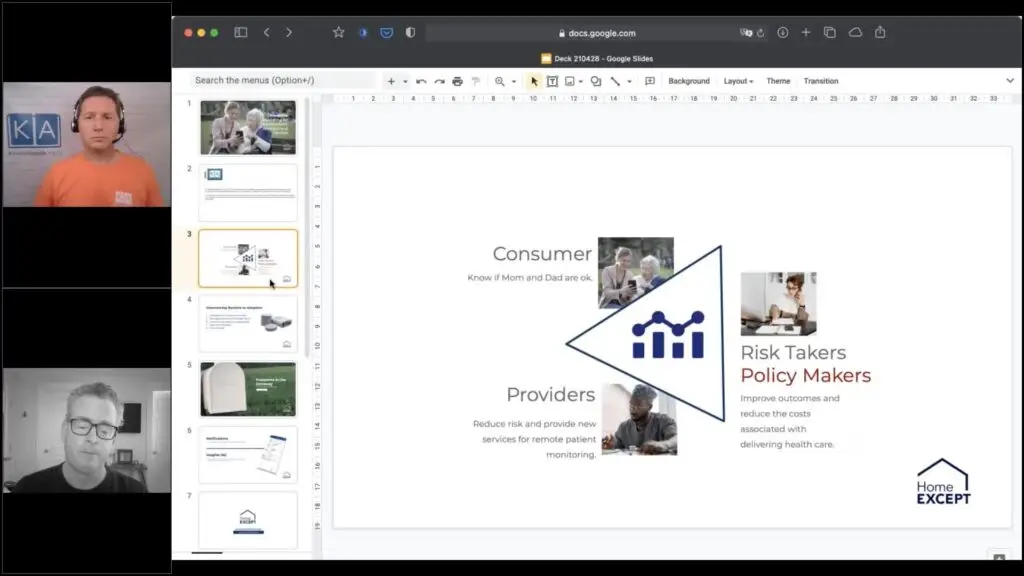1024x576 pixels.
Task: Click the Redo arrow in the toolbar
Action: coord(439,81)
